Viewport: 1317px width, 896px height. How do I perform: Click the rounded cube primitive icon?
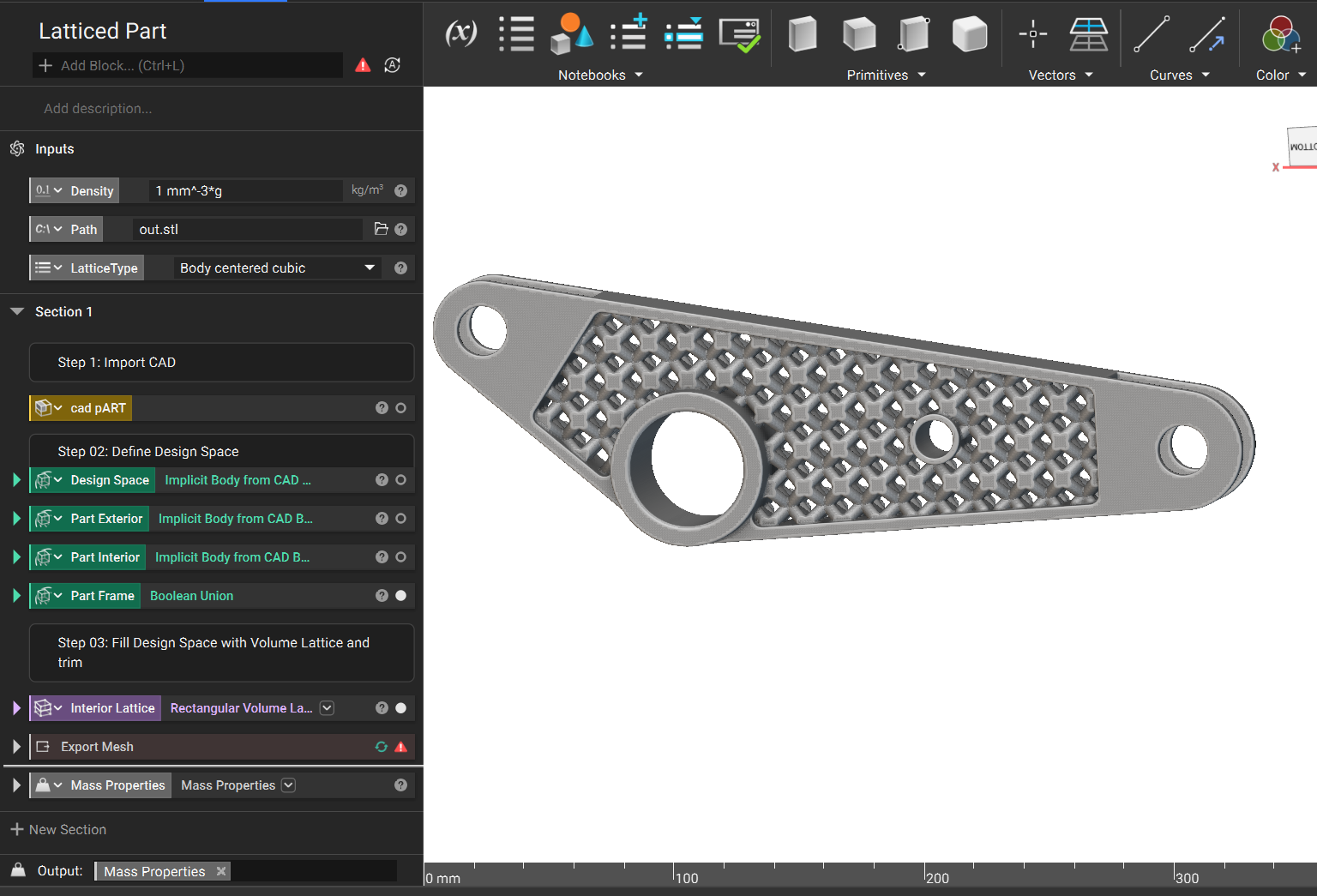[970, 34]
